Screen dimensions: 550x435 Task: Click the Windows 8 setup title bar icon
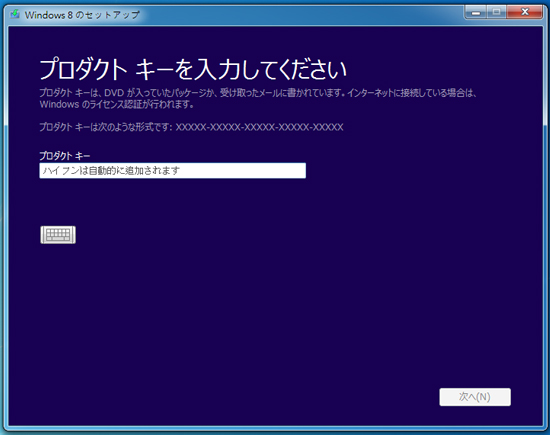tap(15, 14)
